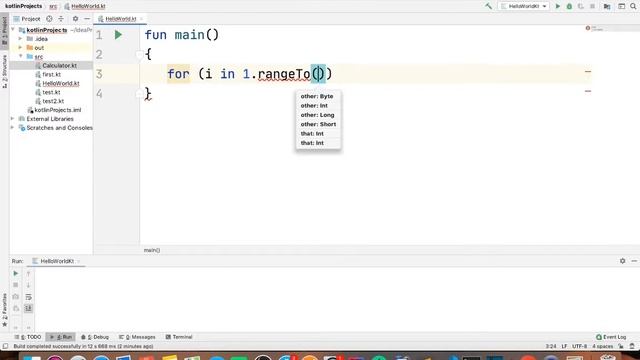Hide the Project panel with minus icon

[x=87, y=19]
